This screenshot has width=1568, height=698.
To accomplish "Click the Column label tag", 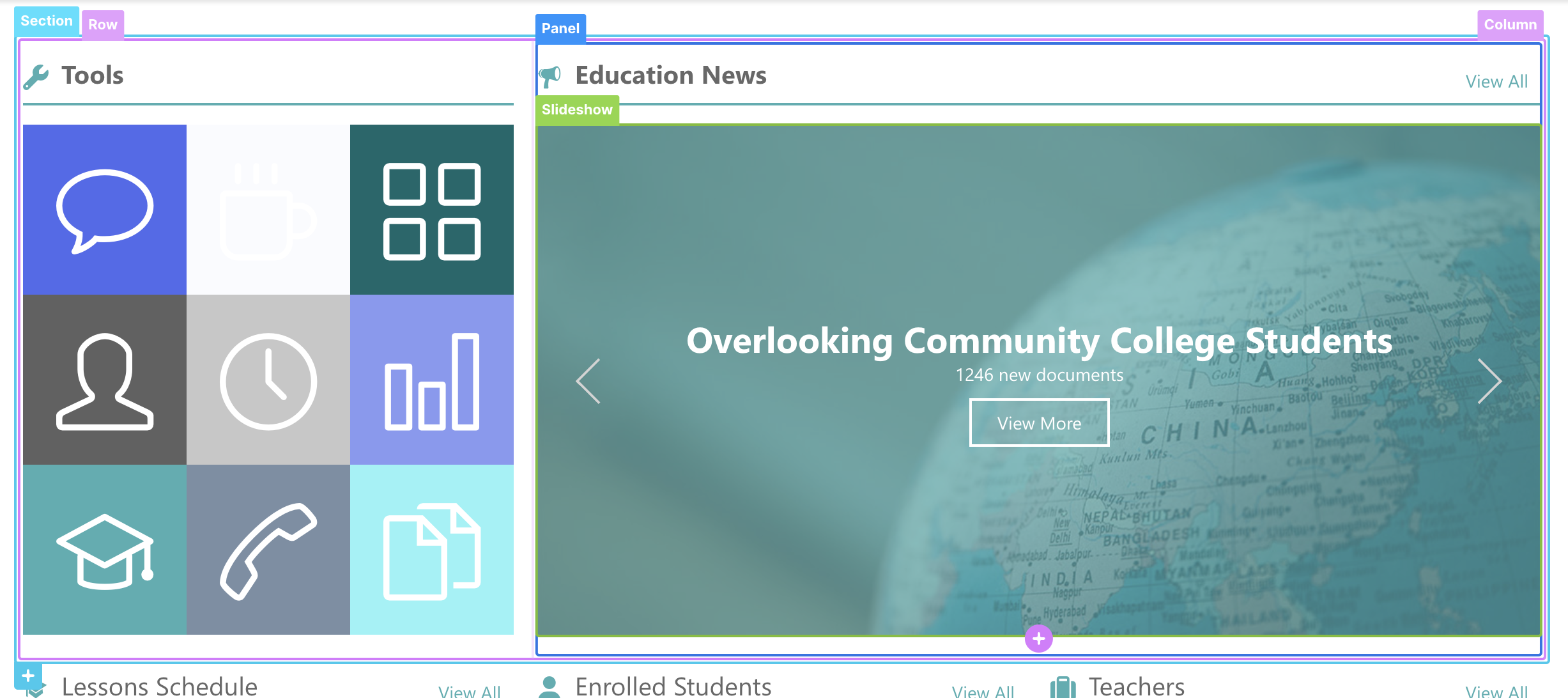I will pyautogui.click(x=1510, y=25).
